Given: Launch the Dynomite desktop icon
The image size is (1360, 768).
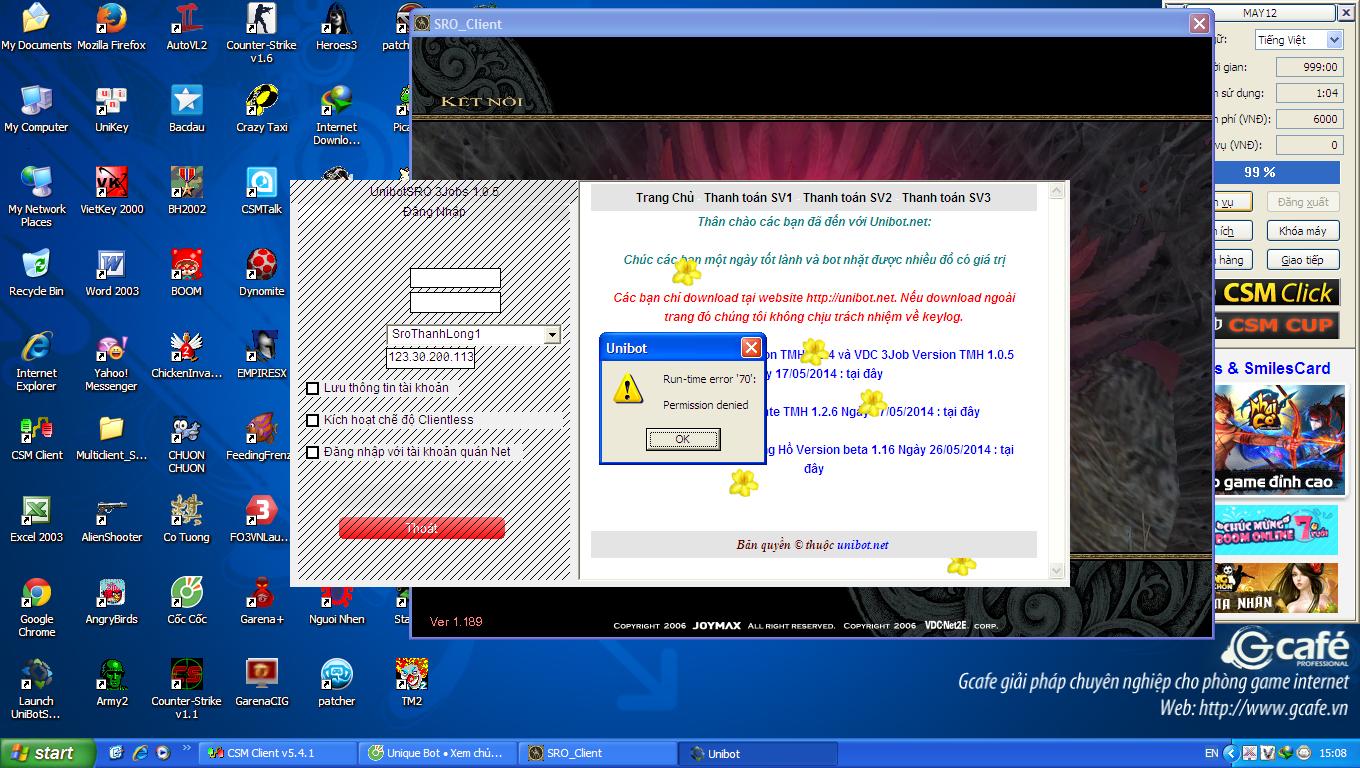Looking at the screenshot, I should (x=261, y=273).
